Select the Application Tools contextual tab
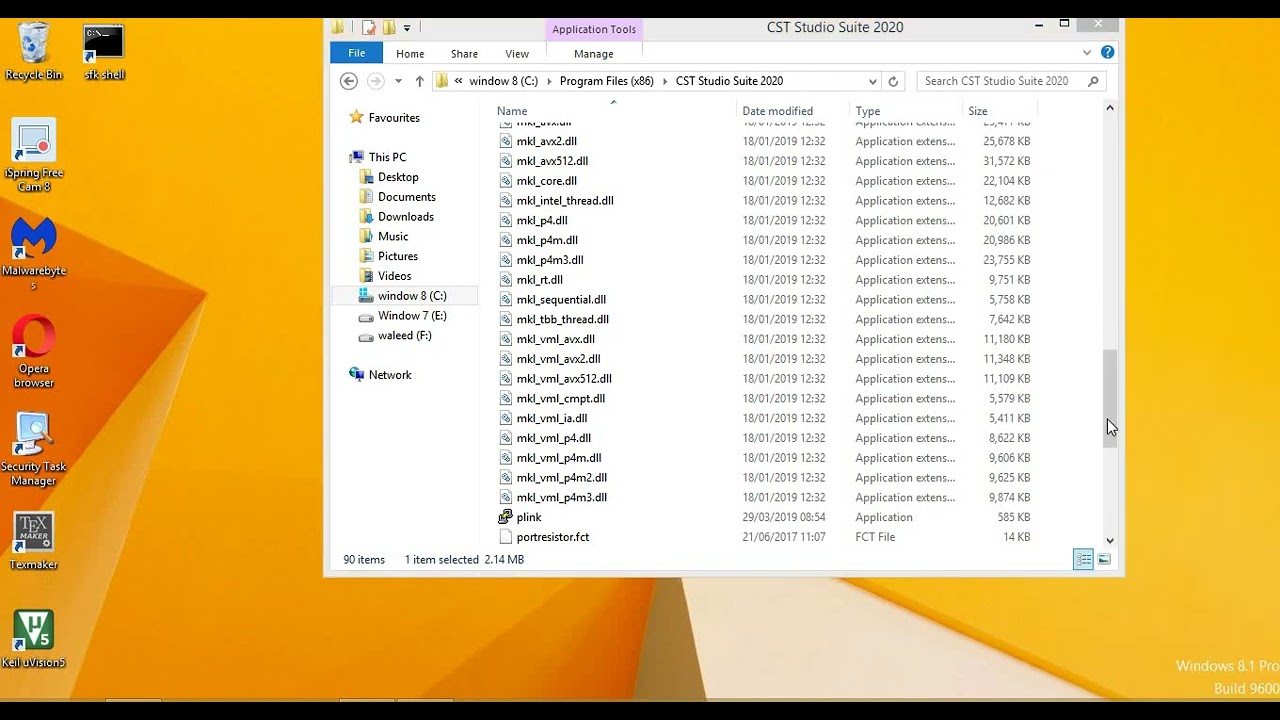Viewport: 1280px width, 720px height. [594, 30]
